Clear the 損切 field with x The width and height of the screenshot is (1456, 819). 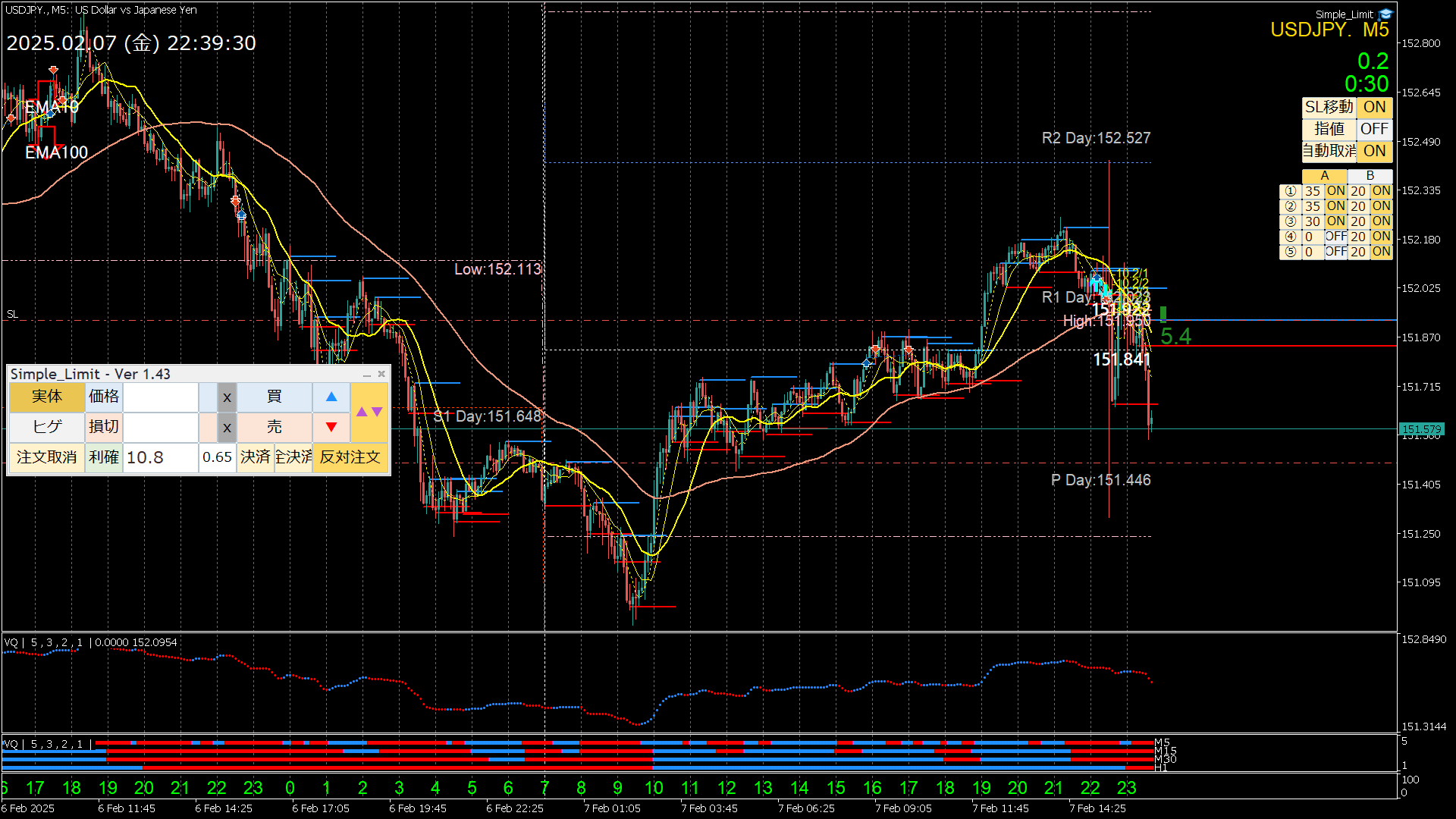point(227,427)
